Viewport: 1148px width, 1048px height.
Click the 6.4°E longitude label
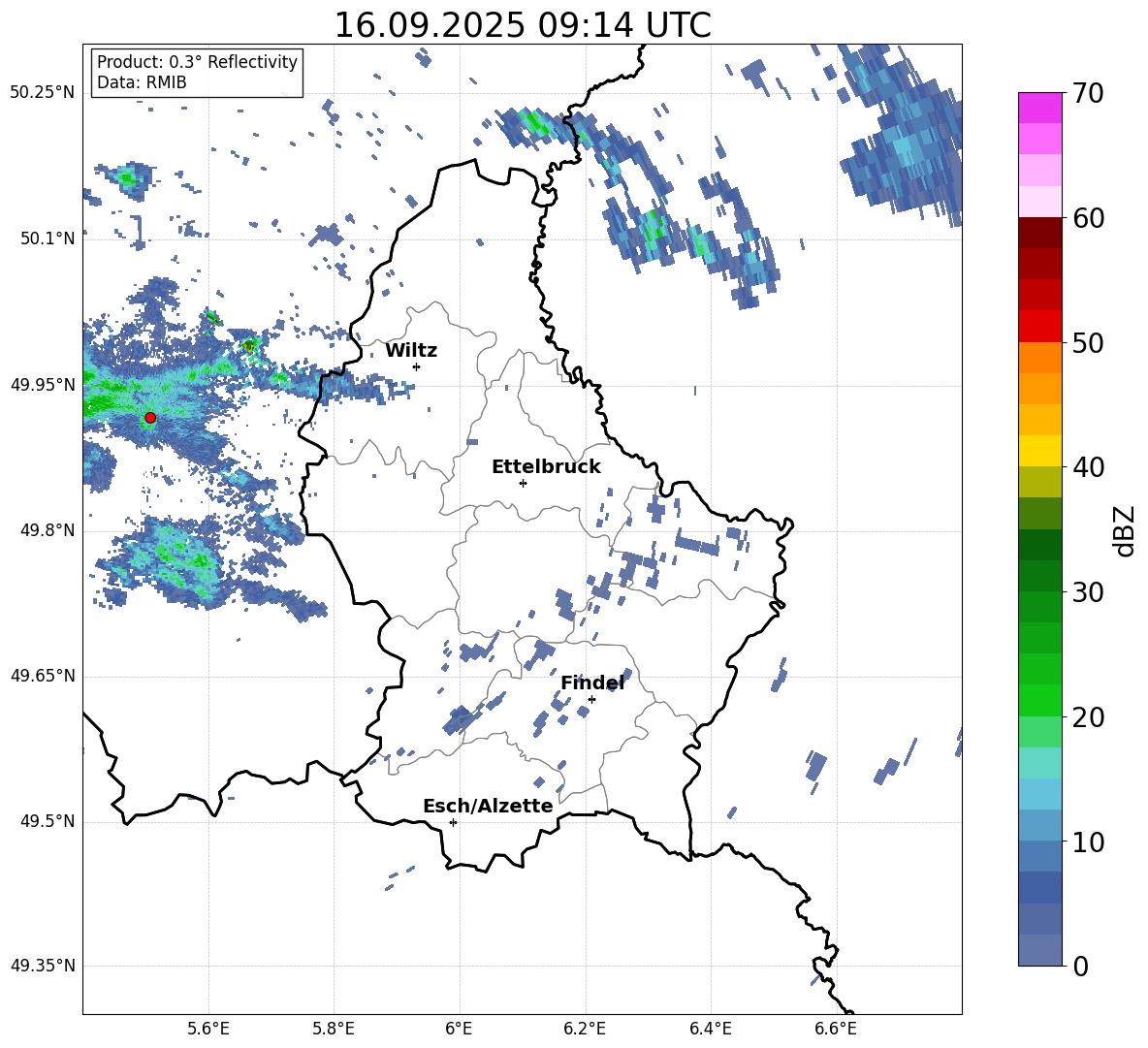pos(711,1029)
